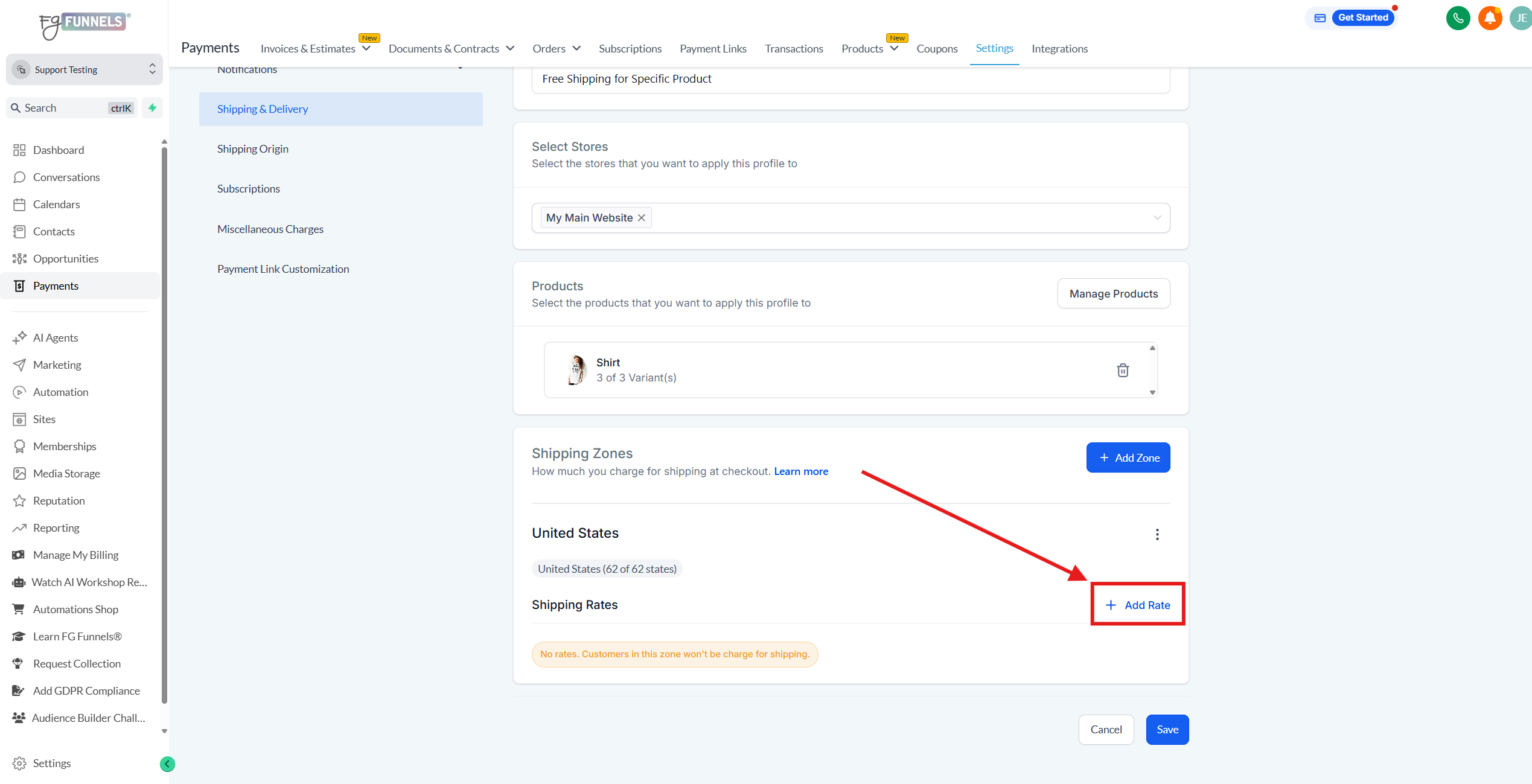Click the green phone call icon
The height and width of the screenshot is (784, 1532).
pos(1458,18)
